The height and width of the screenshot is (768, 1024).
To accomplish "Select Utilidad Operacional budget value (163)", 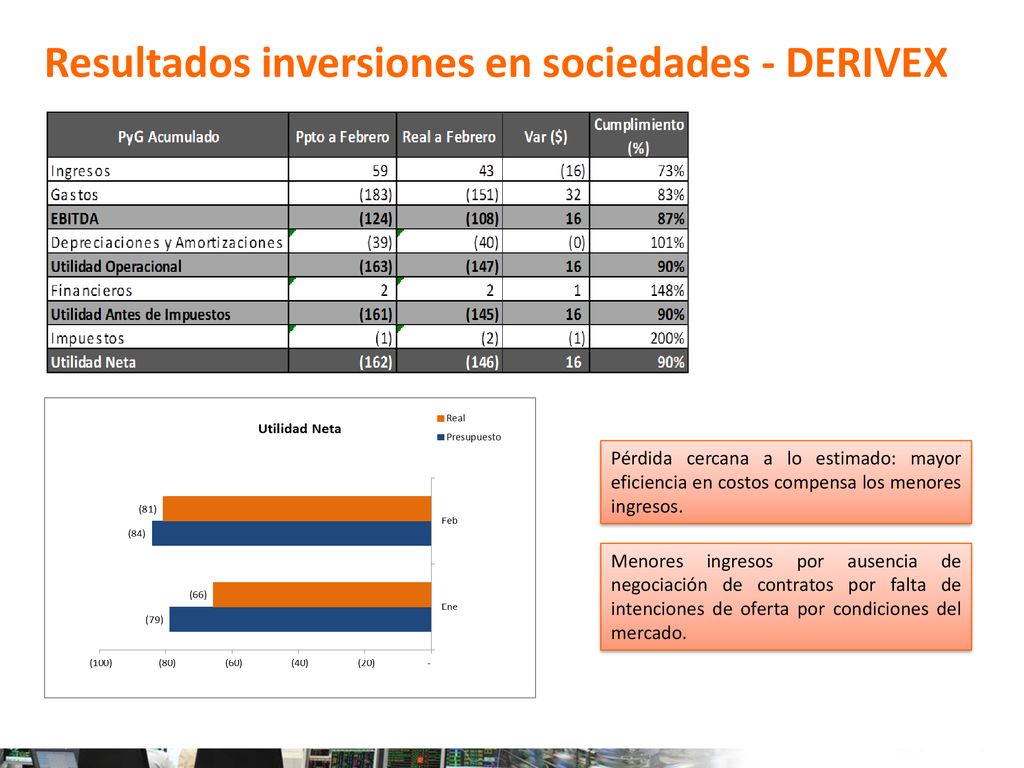I will pos(376,266).
